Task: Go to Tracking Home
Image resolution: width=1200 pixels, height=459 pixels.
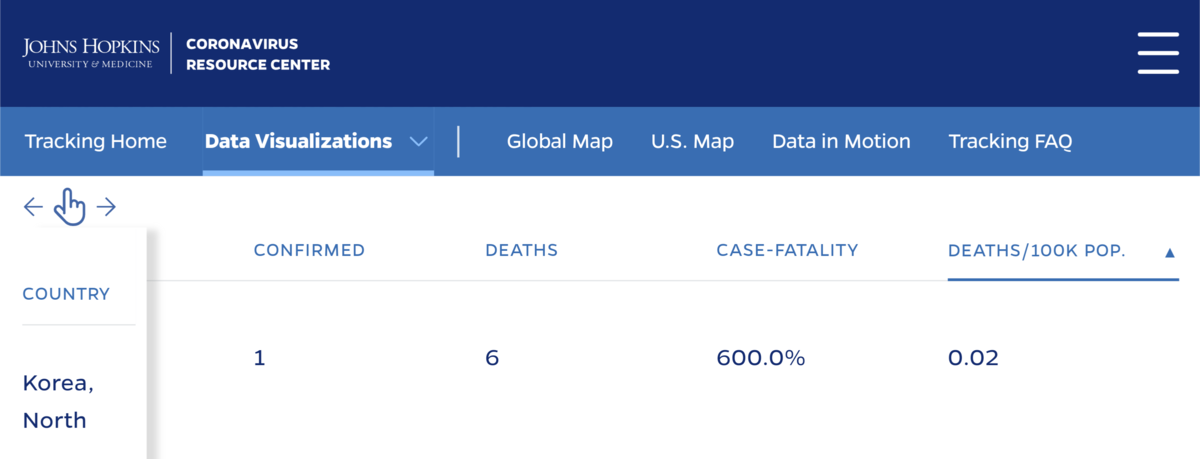Action: (96, 141)
